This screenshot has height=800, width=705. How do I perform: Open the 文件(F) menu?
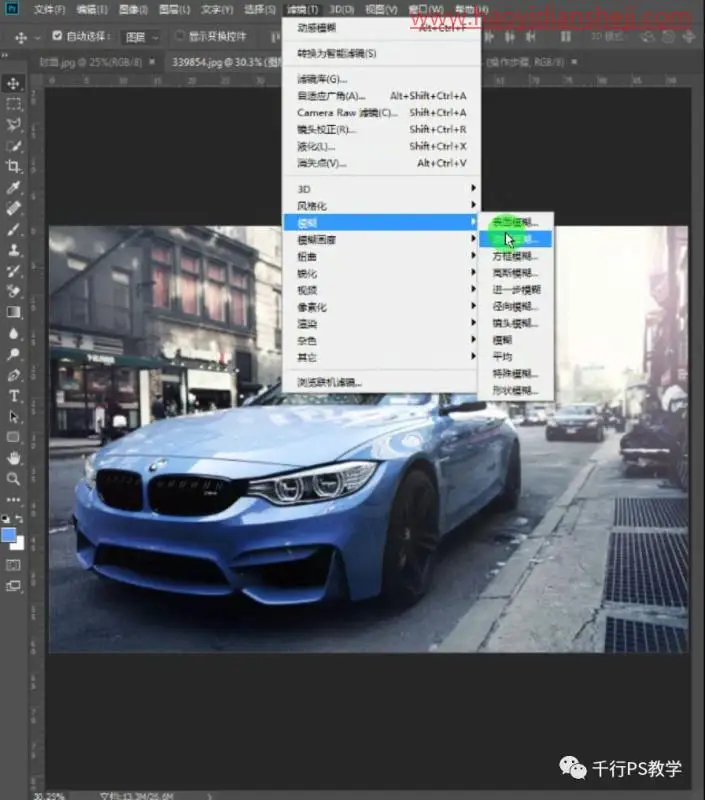(x=49, y=9)
